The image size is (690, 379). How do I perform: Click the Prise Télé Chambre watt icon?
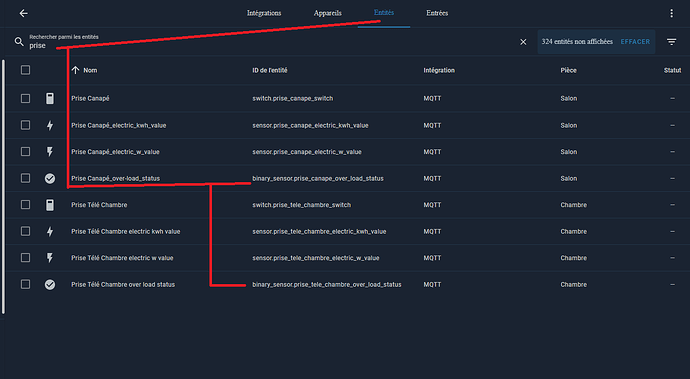tap(50, 258)
